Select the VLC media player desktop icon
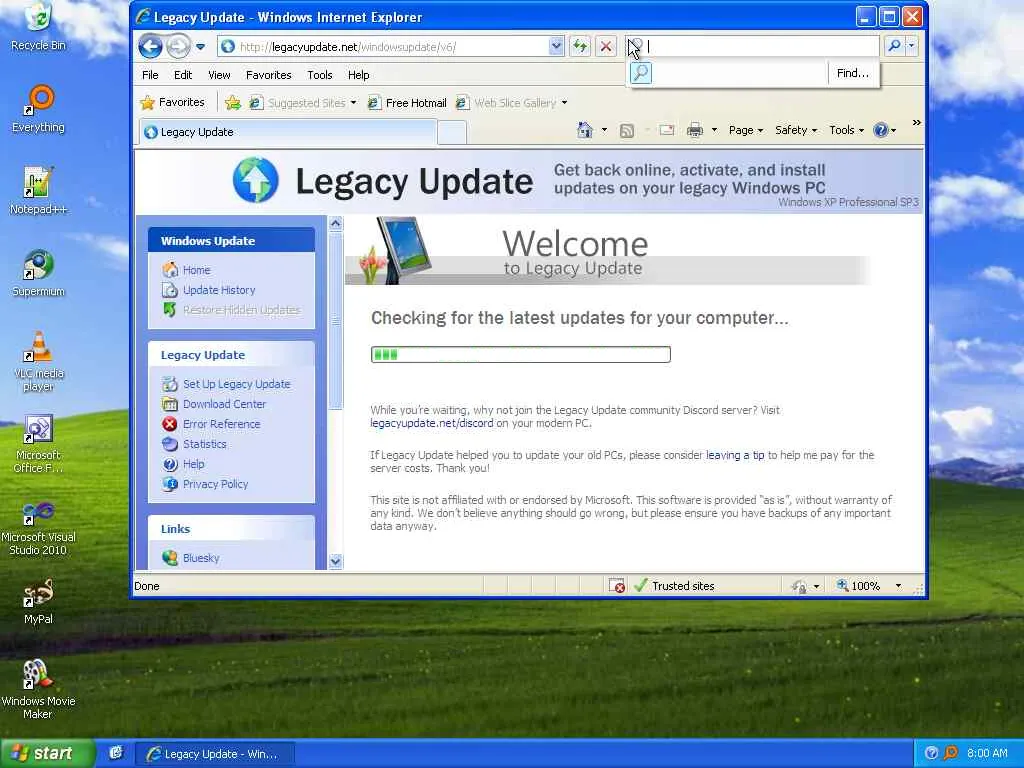 pyautogui.click(x=39, y=361)
